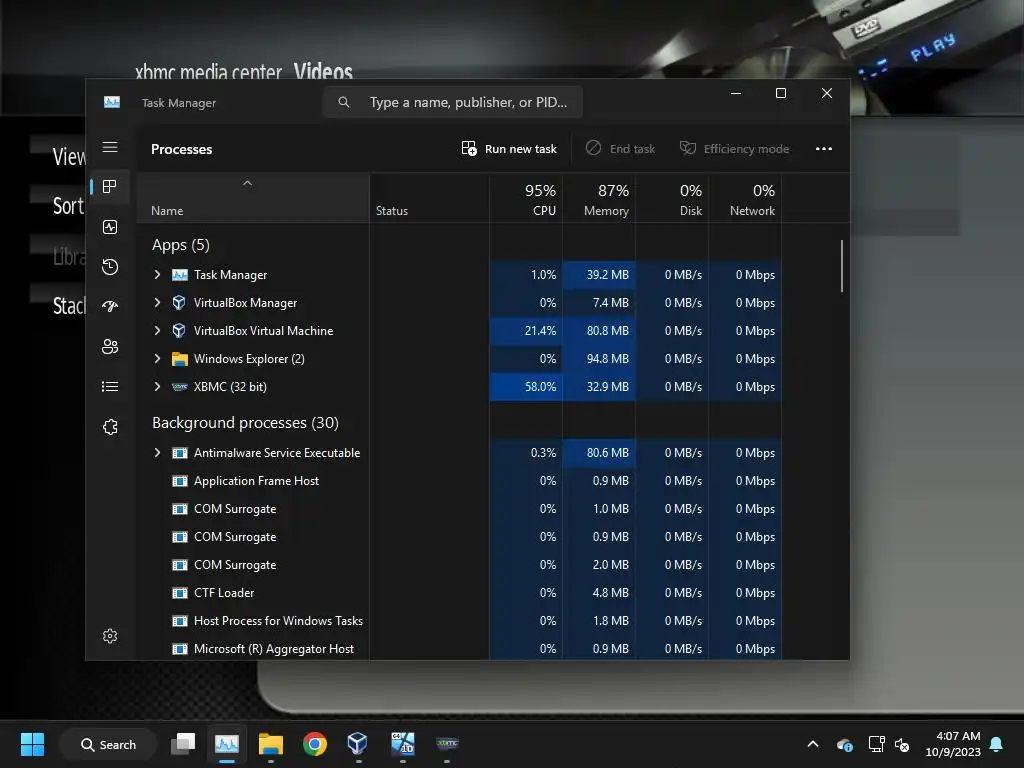This screenshot has height=768, width=1024.
Task: Click the 1.0 MB COM Surrogate memory cell
Action: click(599, 509)
